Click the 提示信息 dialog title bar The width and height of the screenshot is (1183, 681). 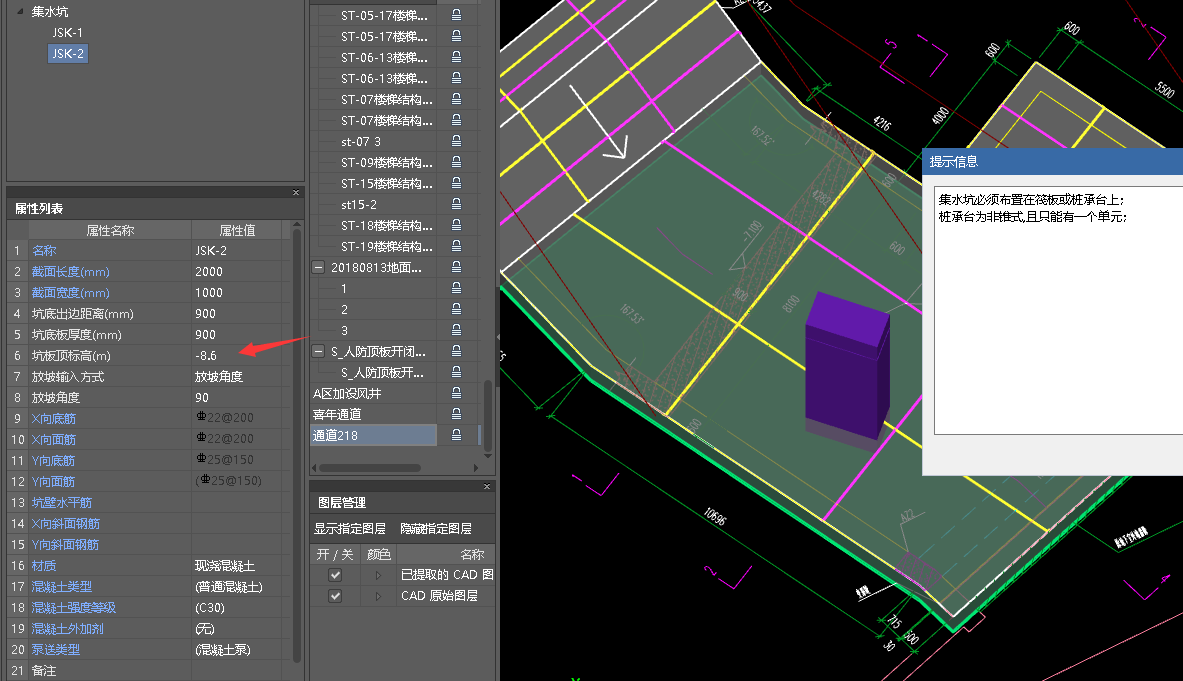point(1052,161)
